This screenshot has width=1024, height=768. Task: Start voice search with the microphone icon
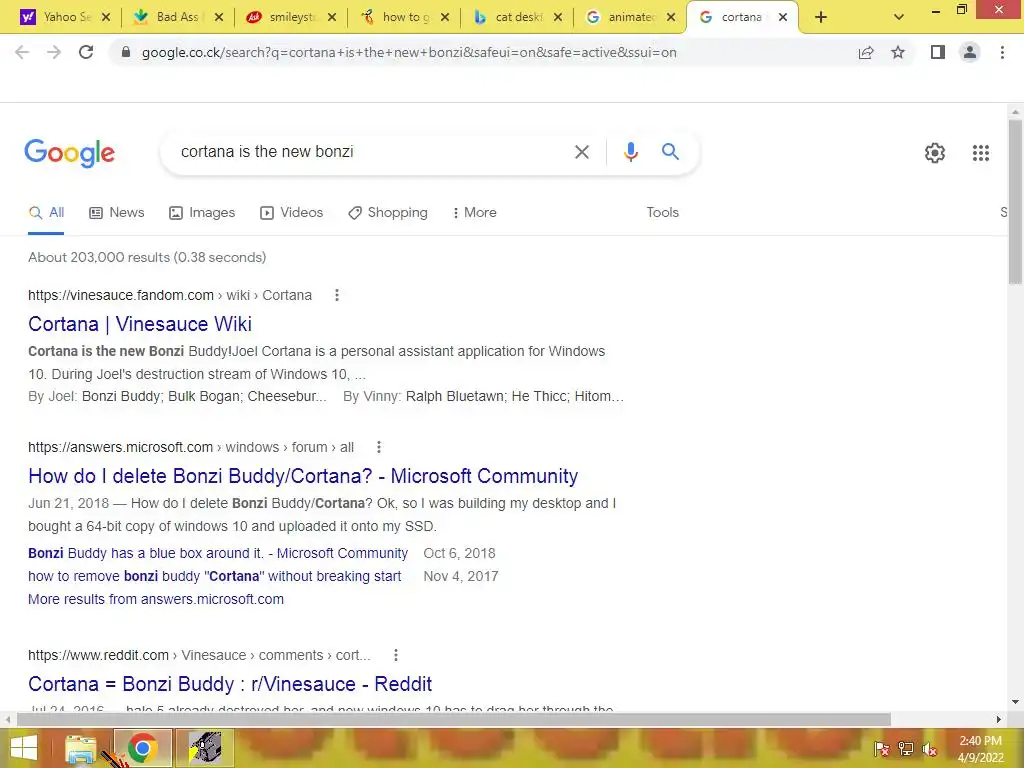tap(630, 152)
